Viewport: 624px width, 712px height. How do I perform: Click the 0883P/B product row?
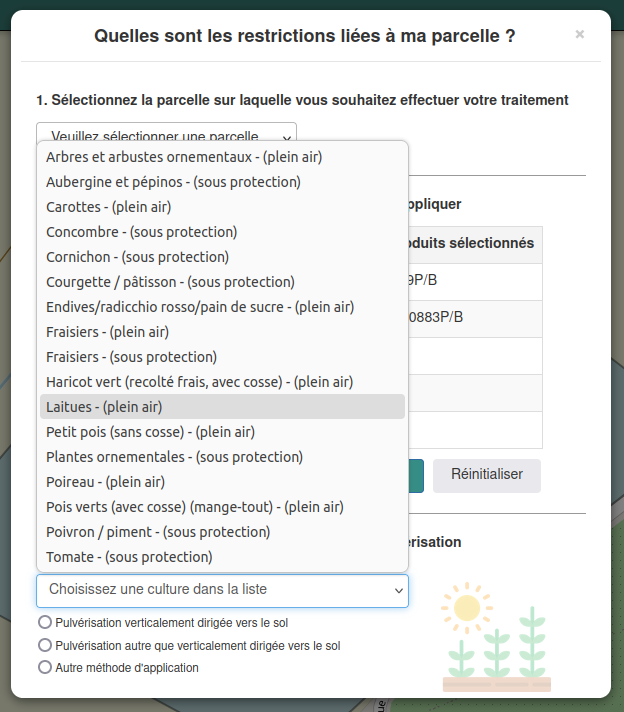[x=475, y=319]
